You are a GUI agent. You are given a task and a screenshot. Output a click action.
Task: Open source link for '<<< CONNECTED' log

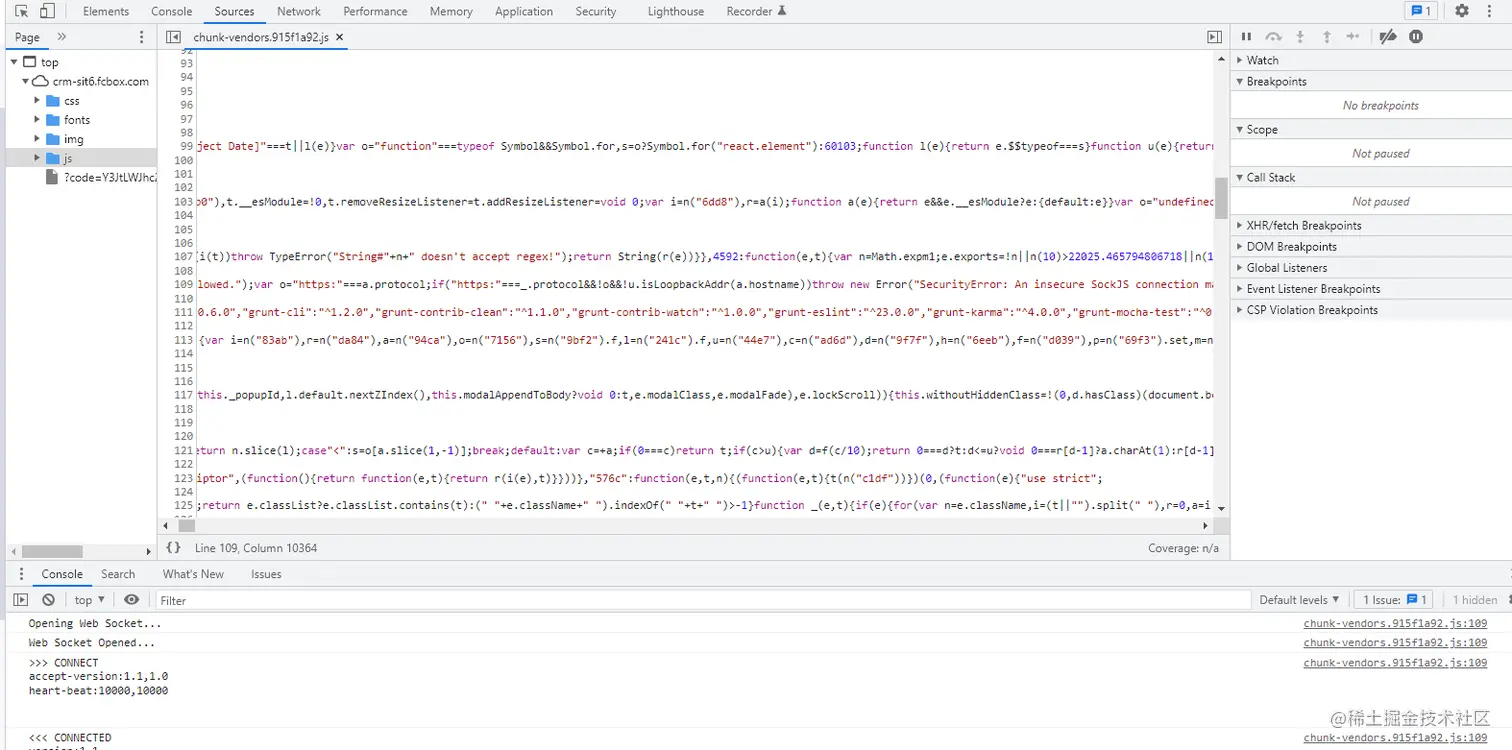click(x=1395, y=738)
